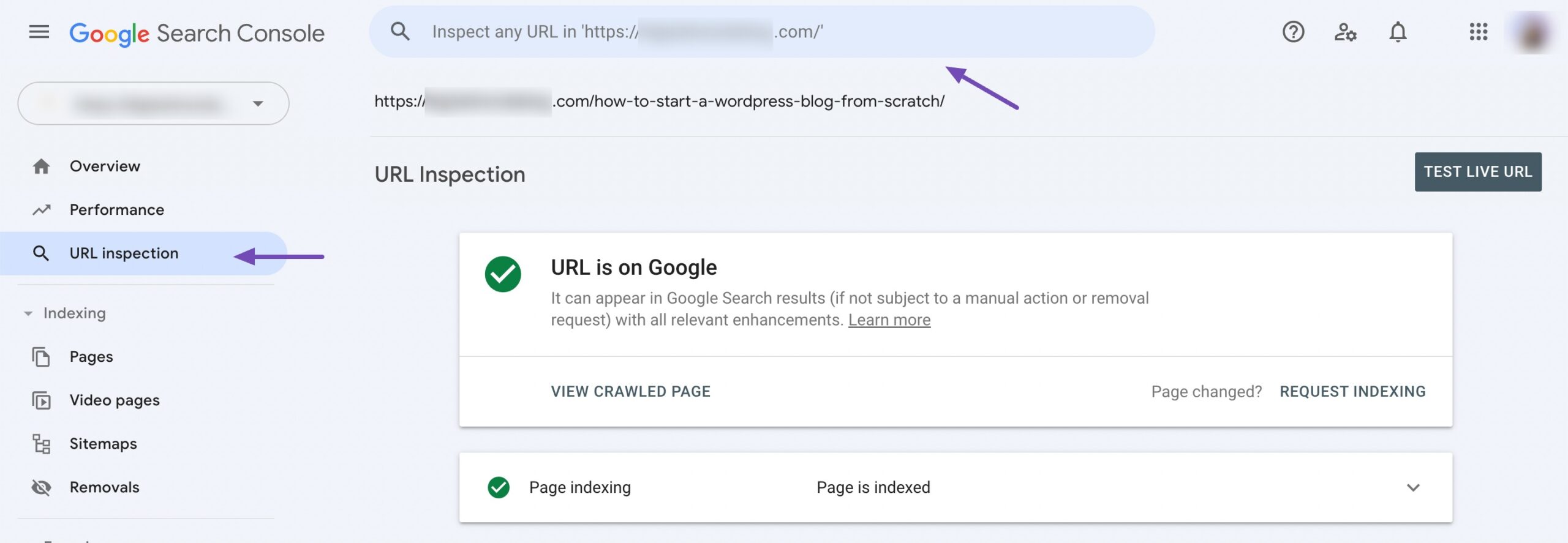This screenshot has height=543, width=1568.
Task: Click the 'Page is indexed' status text
Action: click(x=873, y=487)
